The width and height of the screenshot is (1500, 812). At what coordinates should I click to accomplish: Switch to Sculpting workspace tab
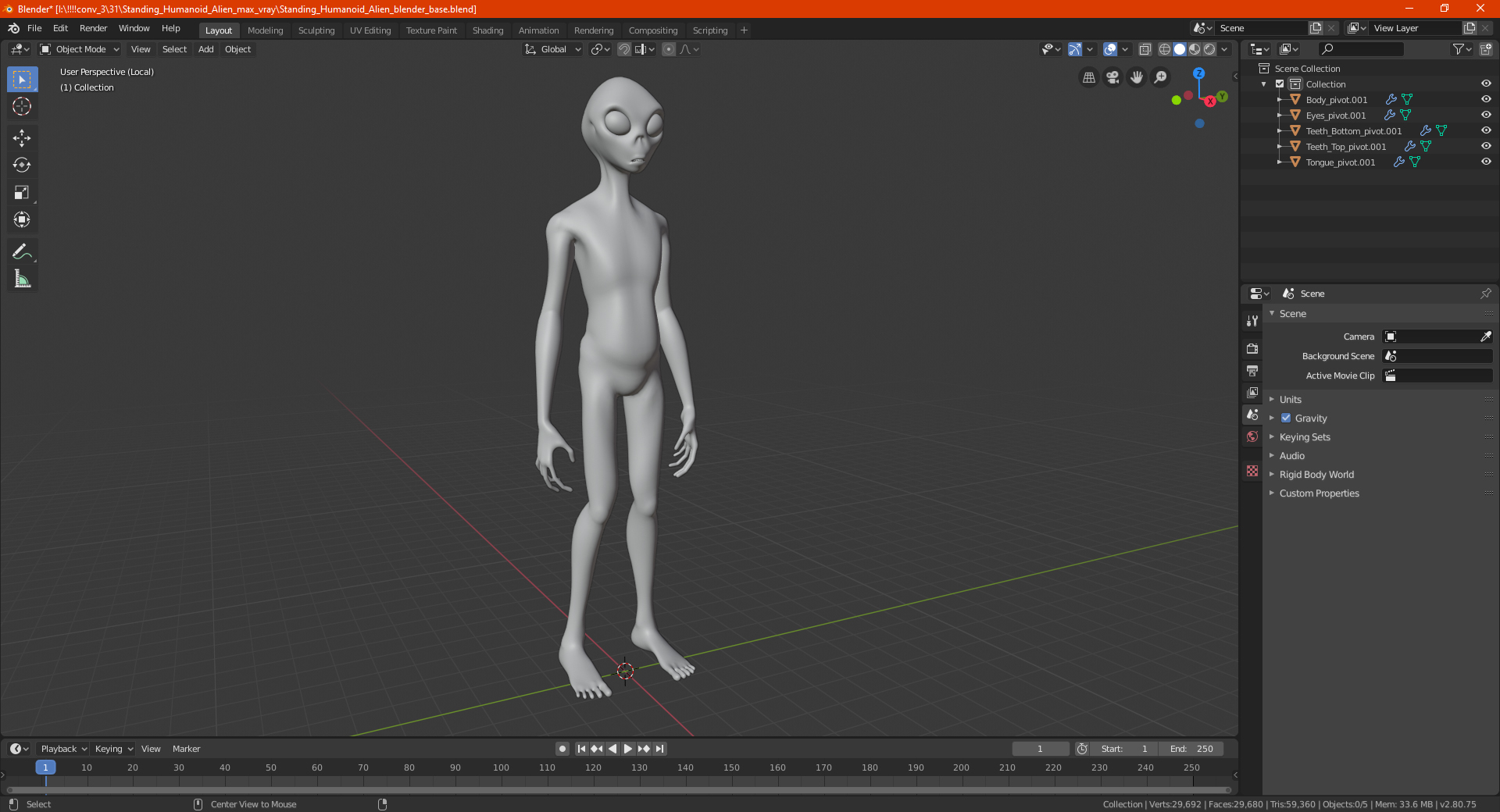pyautogui.click(x=316, y=30)
